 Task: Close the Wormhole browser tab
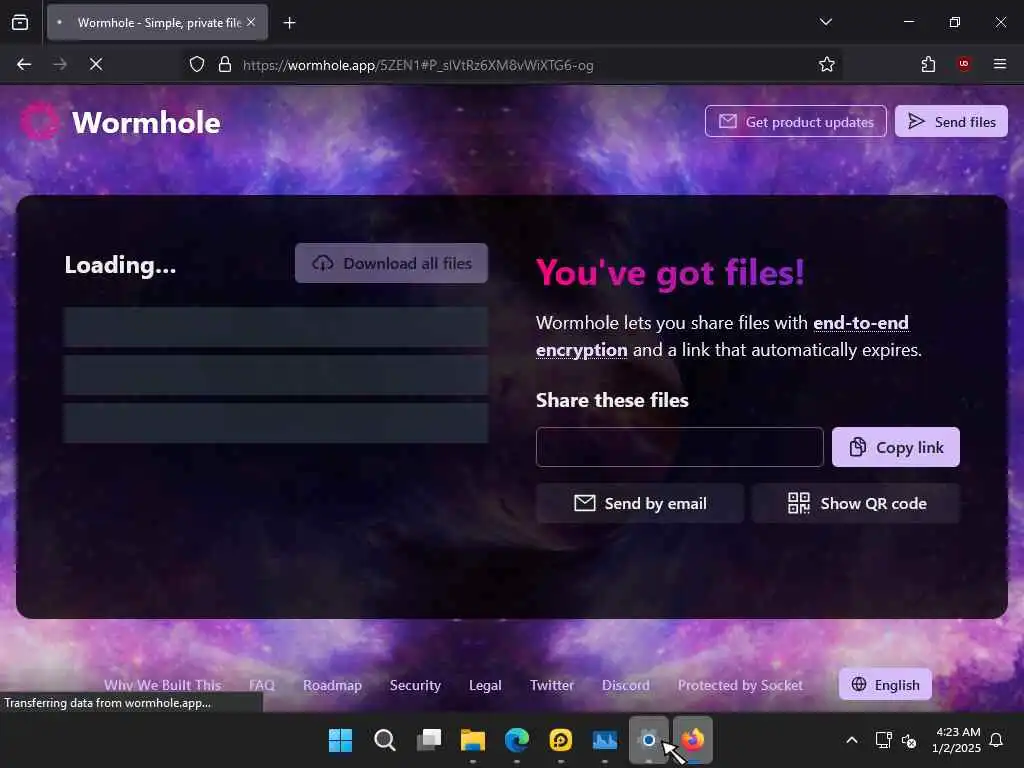pyautogui.click(x=251, y=22)
